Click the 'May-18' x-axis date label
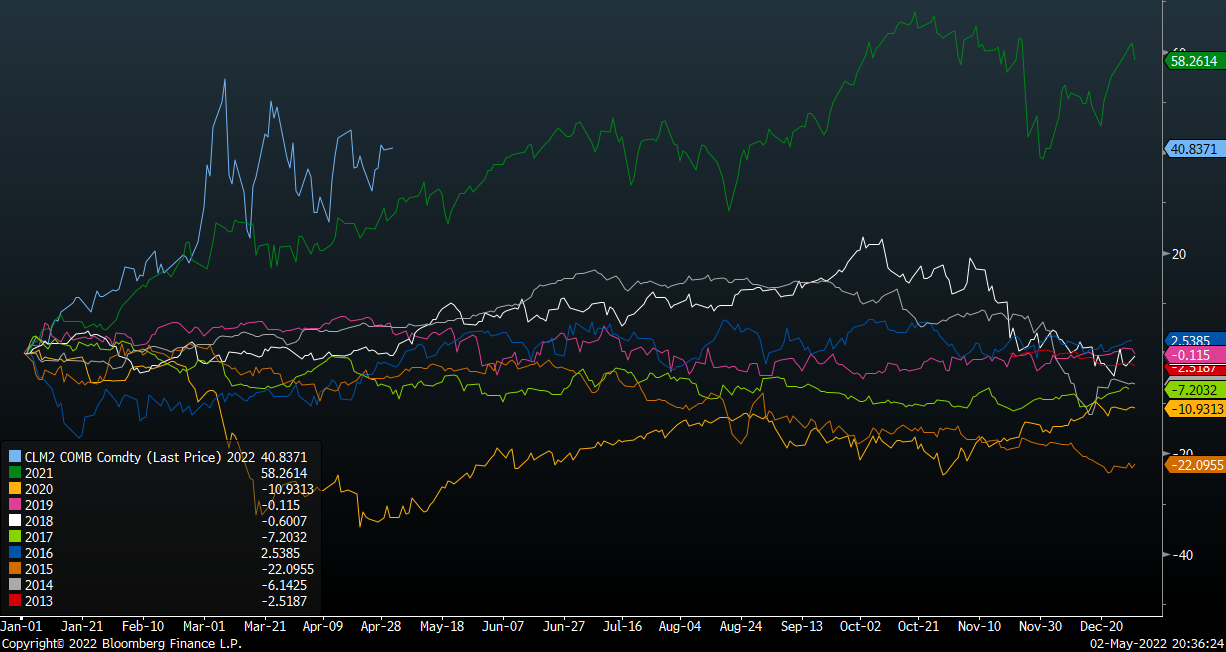The image size is (1226, 652). point(441,626)
